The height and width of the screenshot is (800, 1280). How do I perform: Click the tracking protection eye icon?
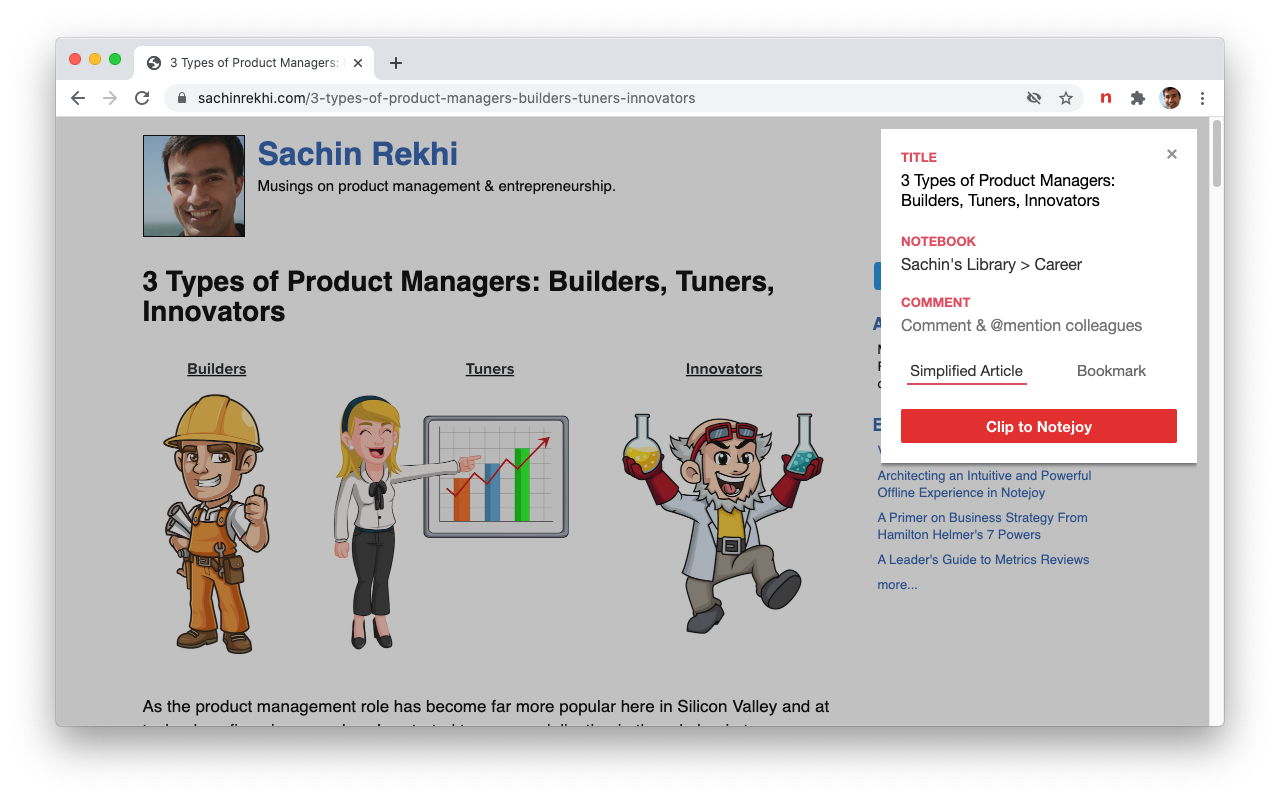[1034, 98]
